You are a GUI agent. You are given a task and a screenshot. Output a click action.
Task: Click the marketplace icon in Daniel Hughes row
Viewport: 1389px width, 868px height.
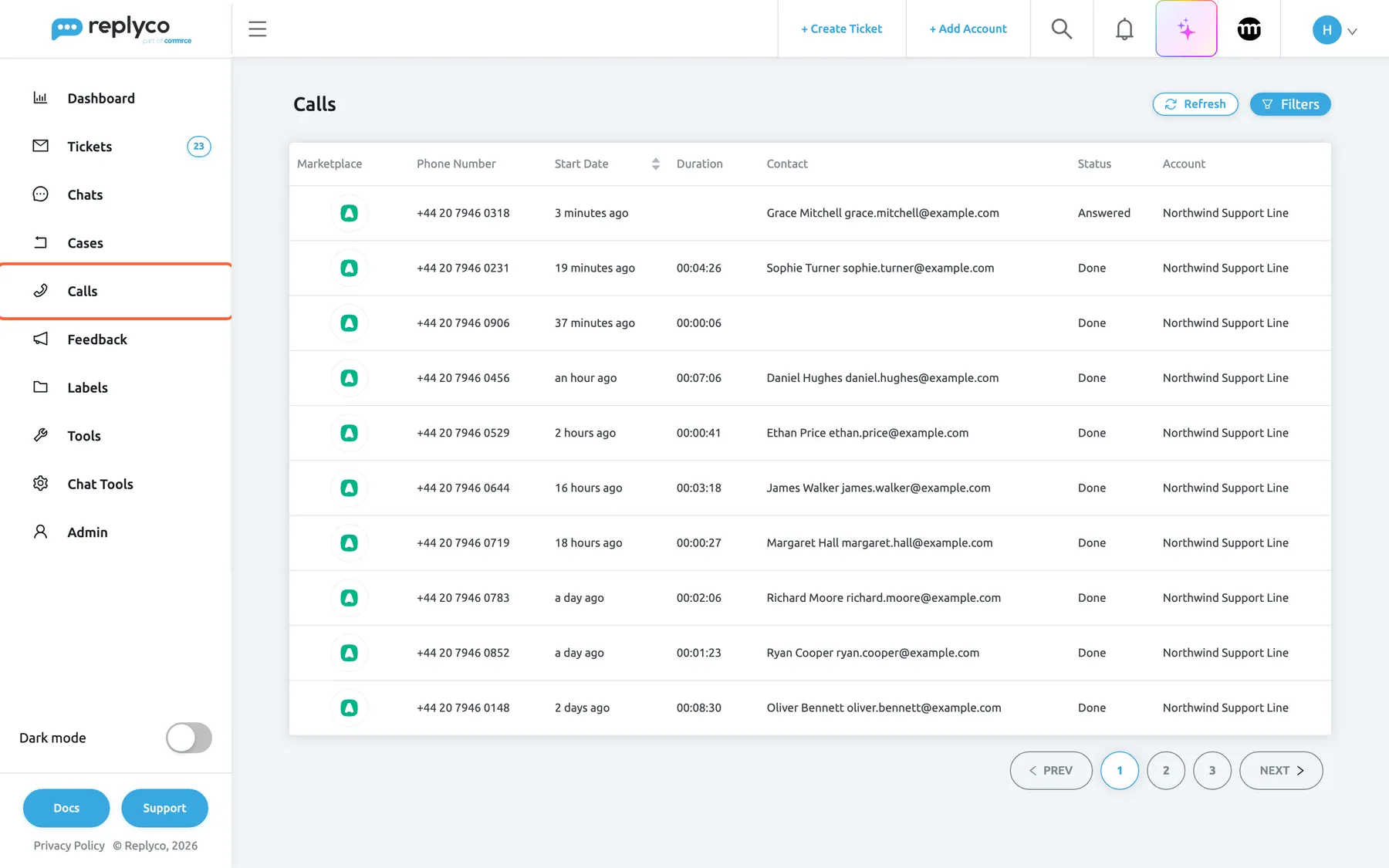click(x=349, y=378)
